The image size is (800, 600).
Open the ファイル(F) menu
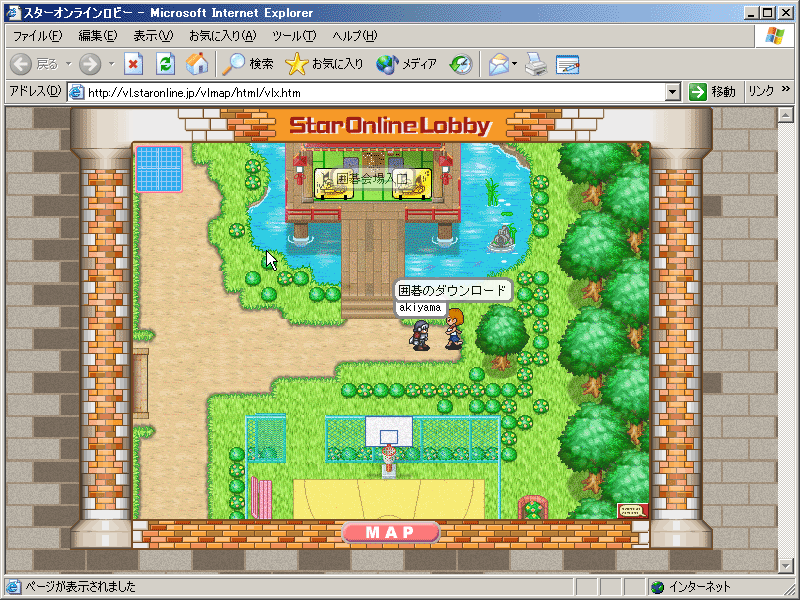(37, 36)
